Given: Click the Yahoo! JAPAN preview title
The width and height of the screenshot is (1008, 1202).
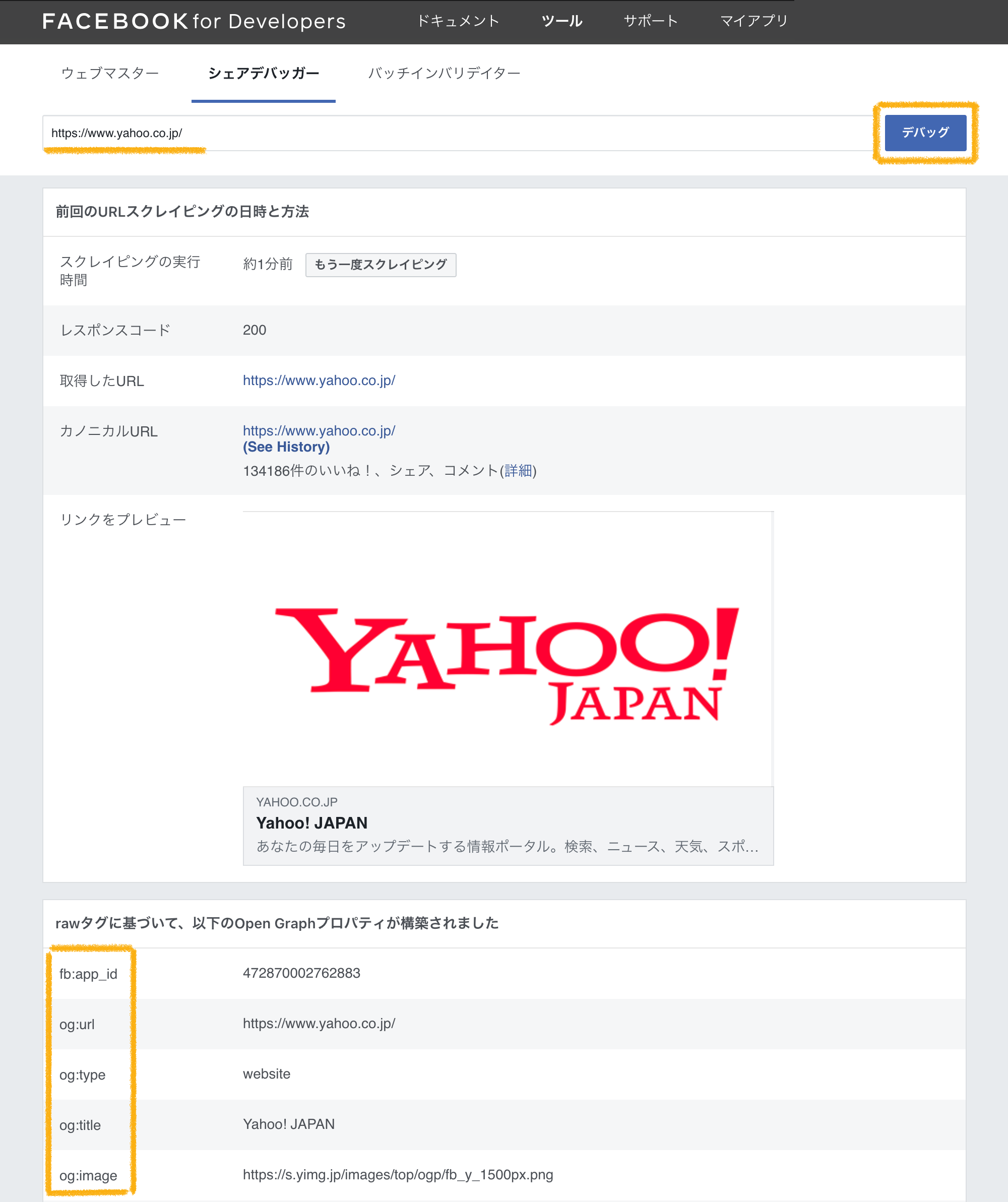Looking at the screenshot, I should pos(312,823).
